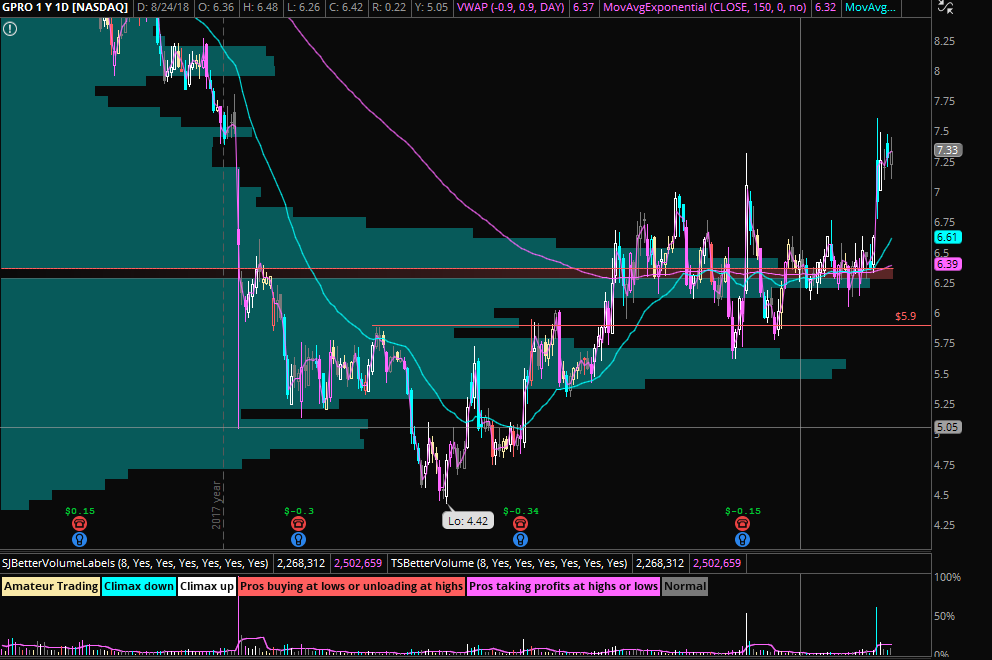Viewport: 992px width, 660px height.
Task: Select the VWAP study label in the header
Action: pos(511,8)
